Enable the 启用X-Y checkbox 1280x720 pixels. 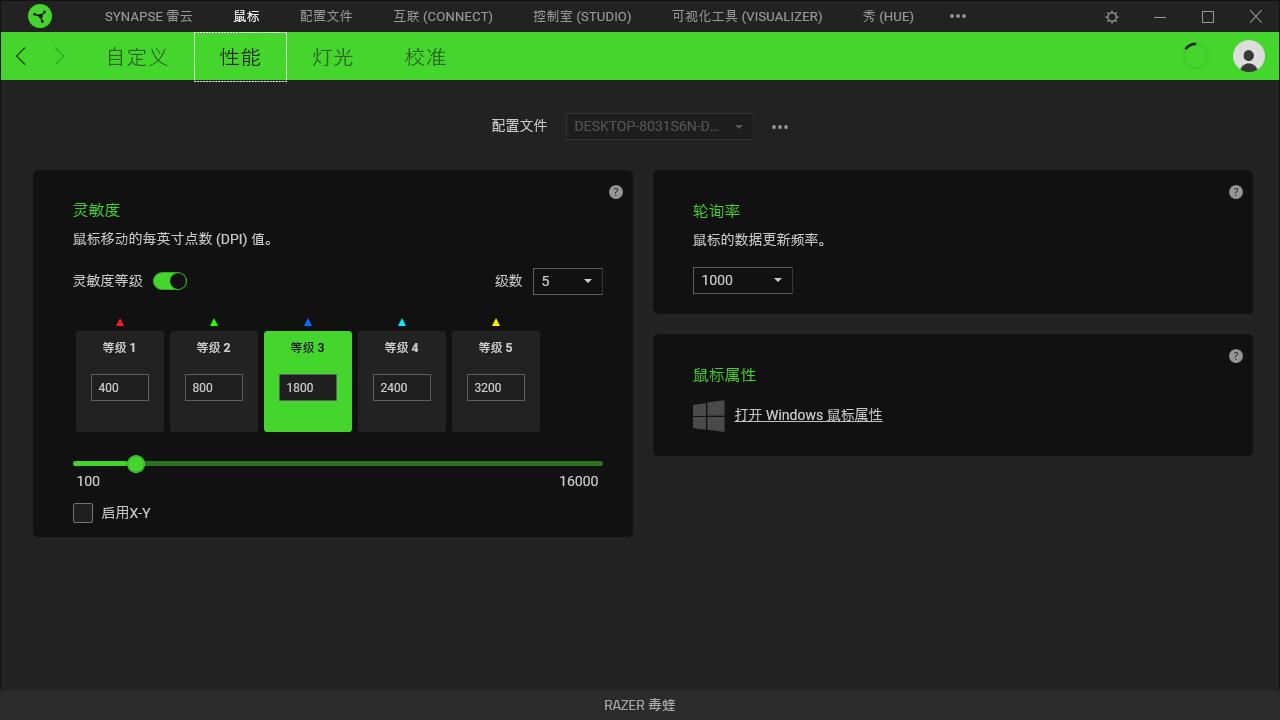(x=83, y=512)
